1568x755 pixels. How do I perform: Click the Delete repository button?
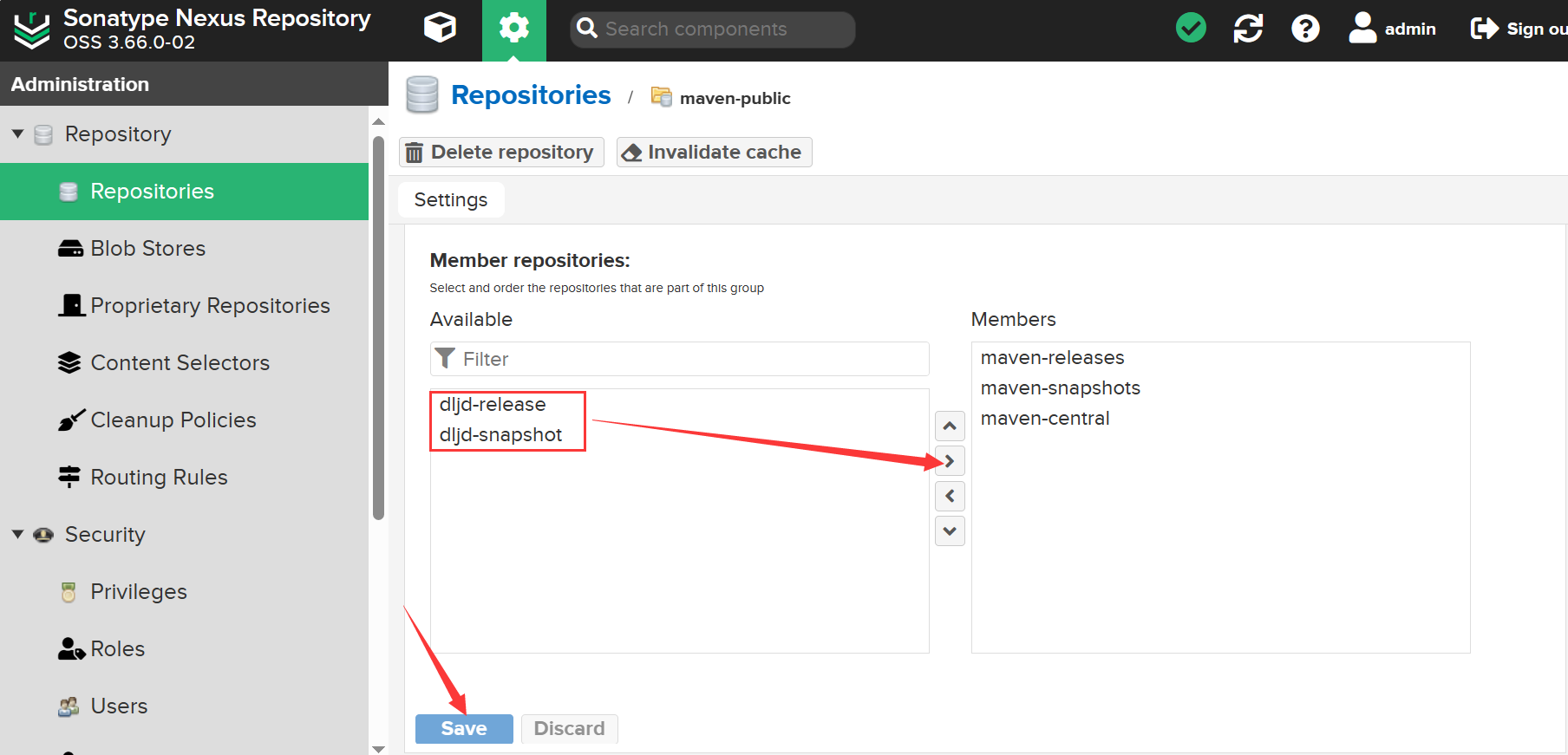[x=501, y=153]
